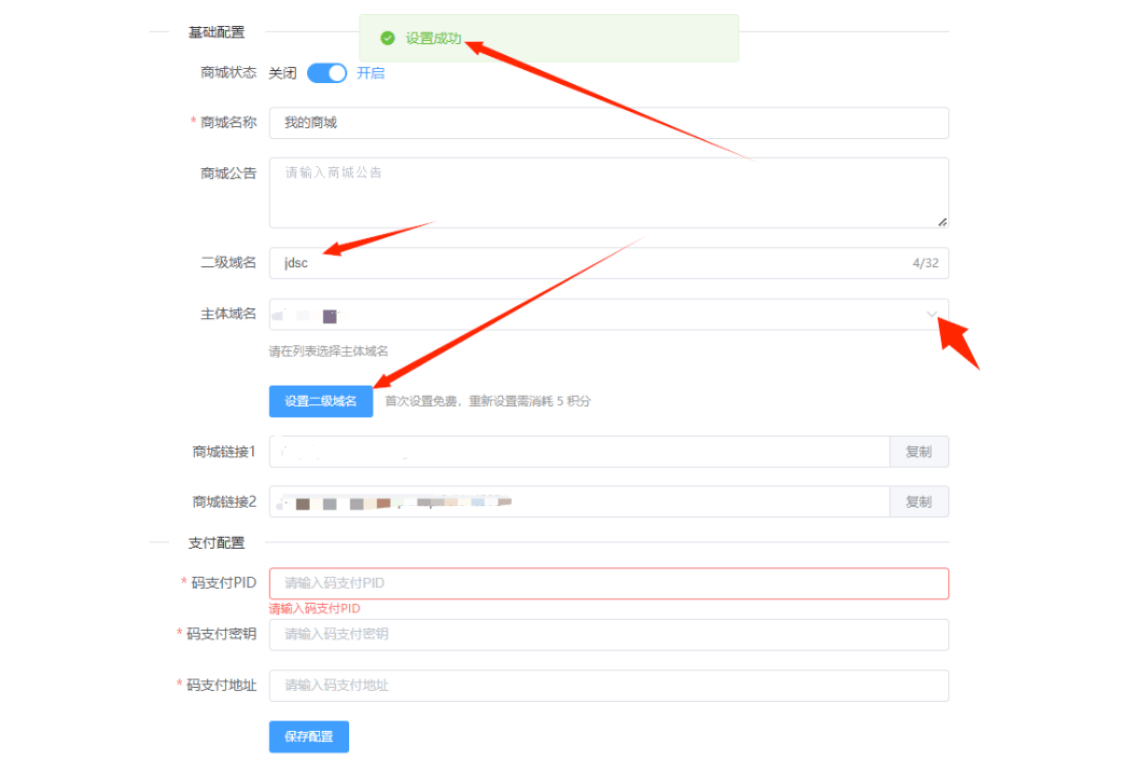Click into the 商城公告 textarea

click(x=608, y=193)
